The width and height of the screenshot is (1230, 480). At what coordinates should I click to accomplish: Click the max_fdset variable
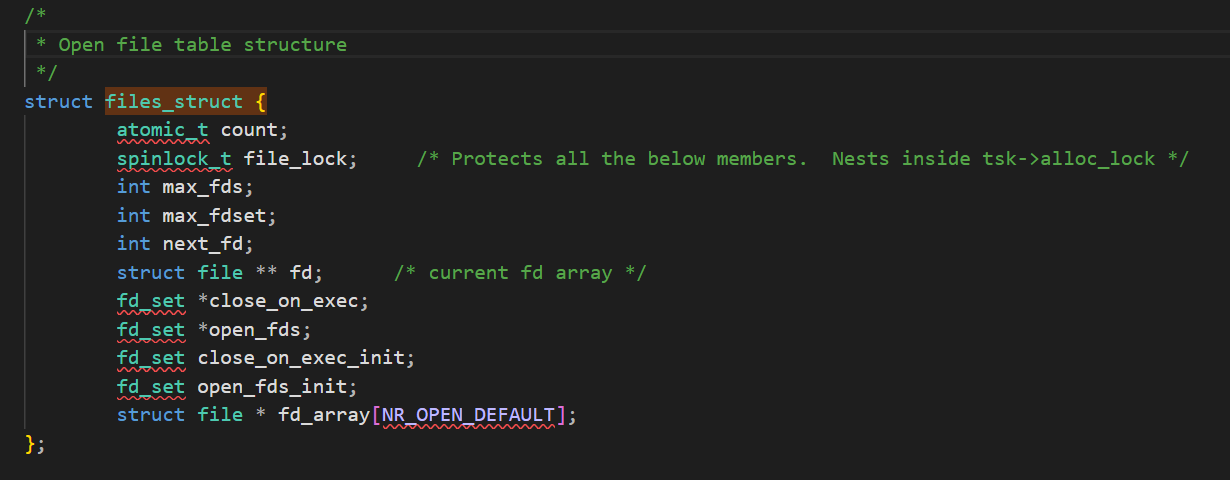point(219,215)
